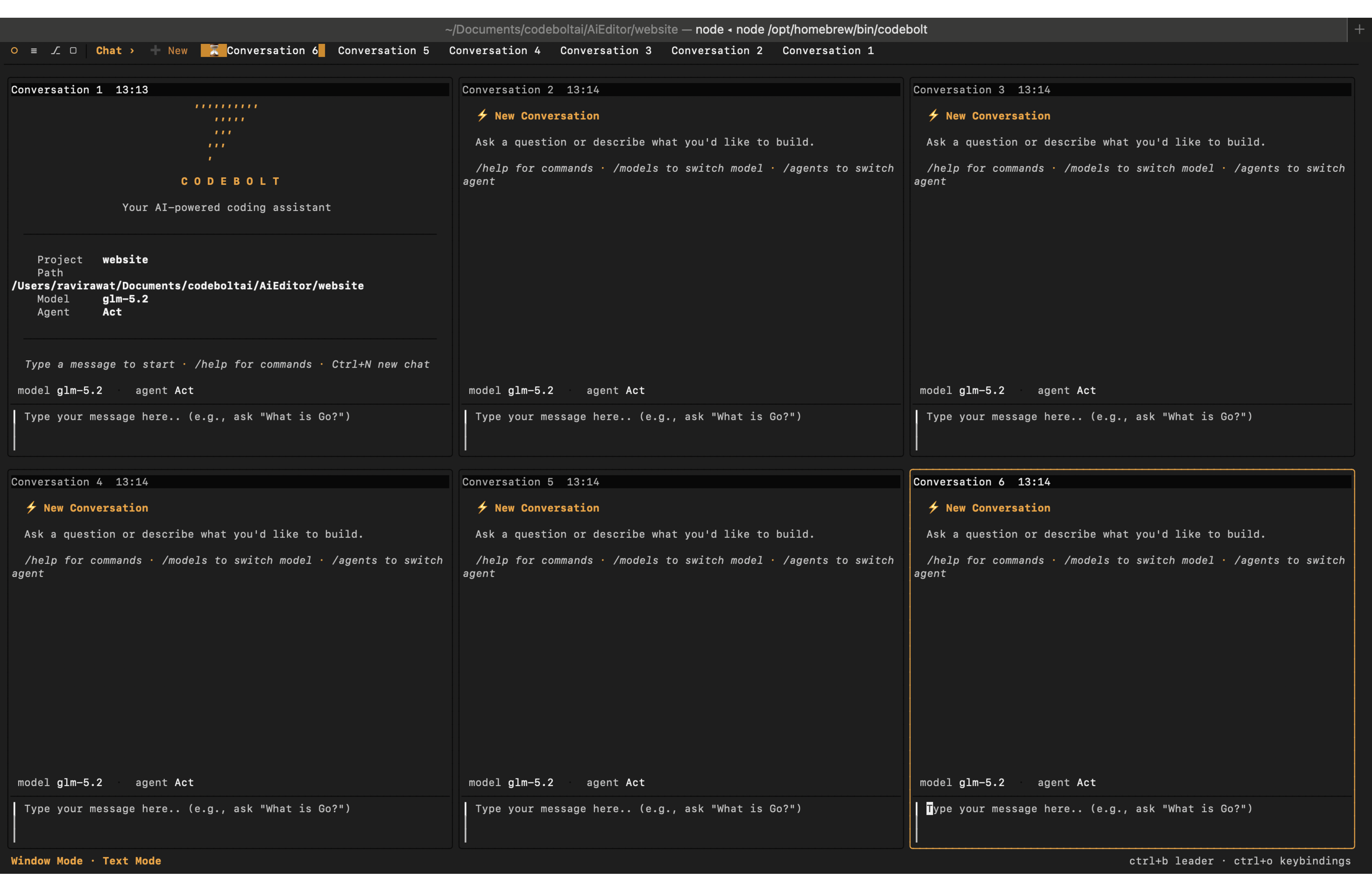Focus the Conversation 1 message input
This screenshot has width=1372, height=892.
pos(231,429)
